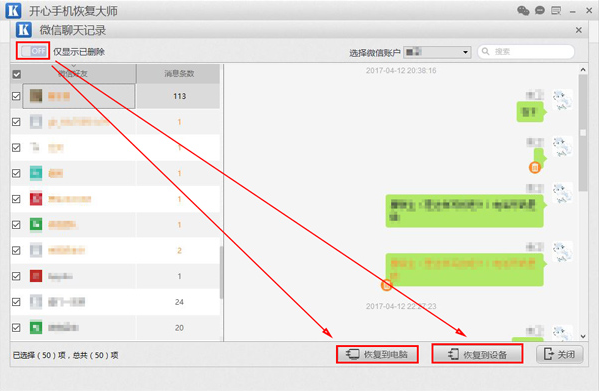Uncheck the select-all checkbox in header
Screen dimensions: 599x391
click(17, 74)
